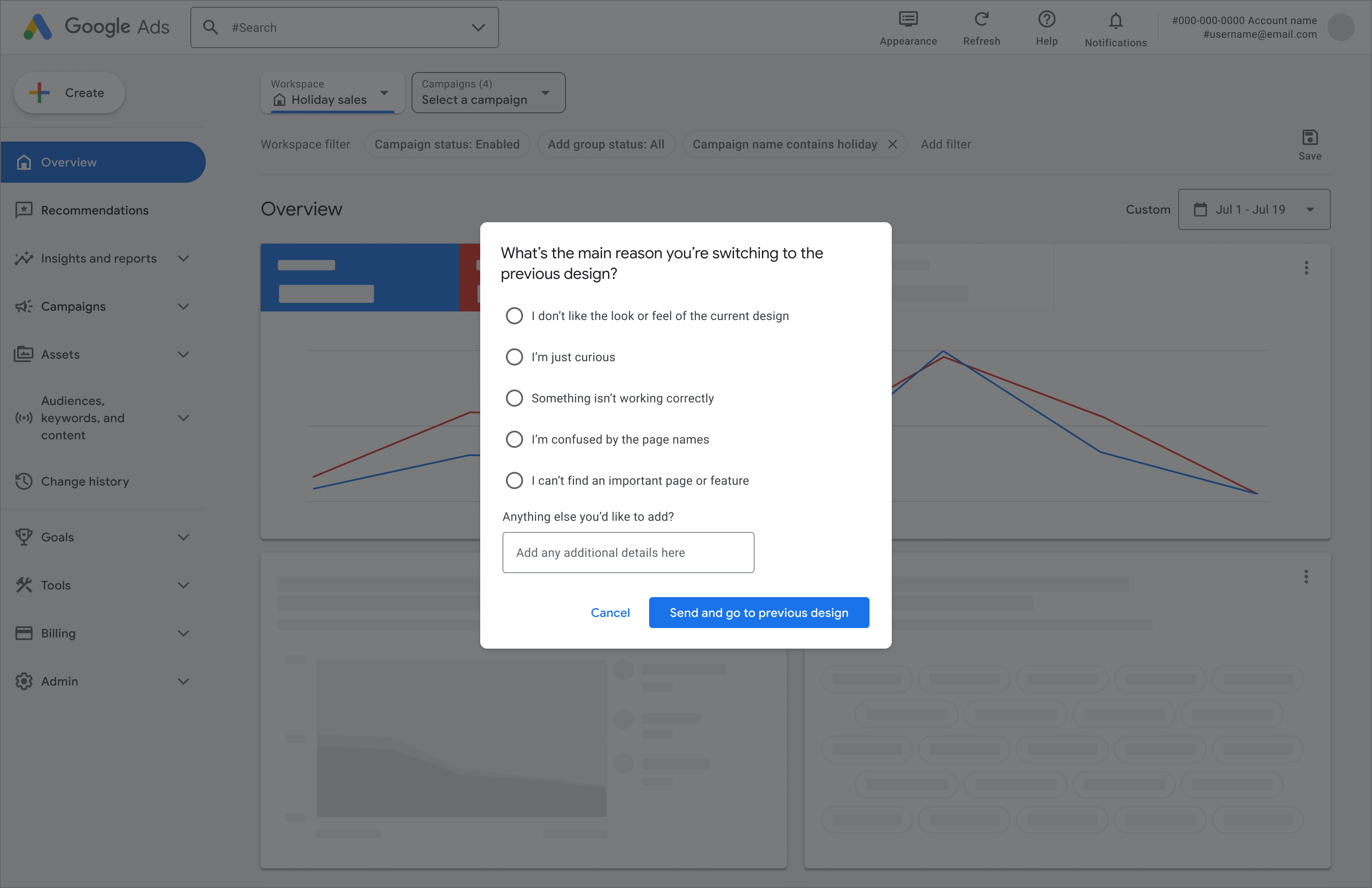
Task: Click the Search magnifier icon
Action: 211,27
